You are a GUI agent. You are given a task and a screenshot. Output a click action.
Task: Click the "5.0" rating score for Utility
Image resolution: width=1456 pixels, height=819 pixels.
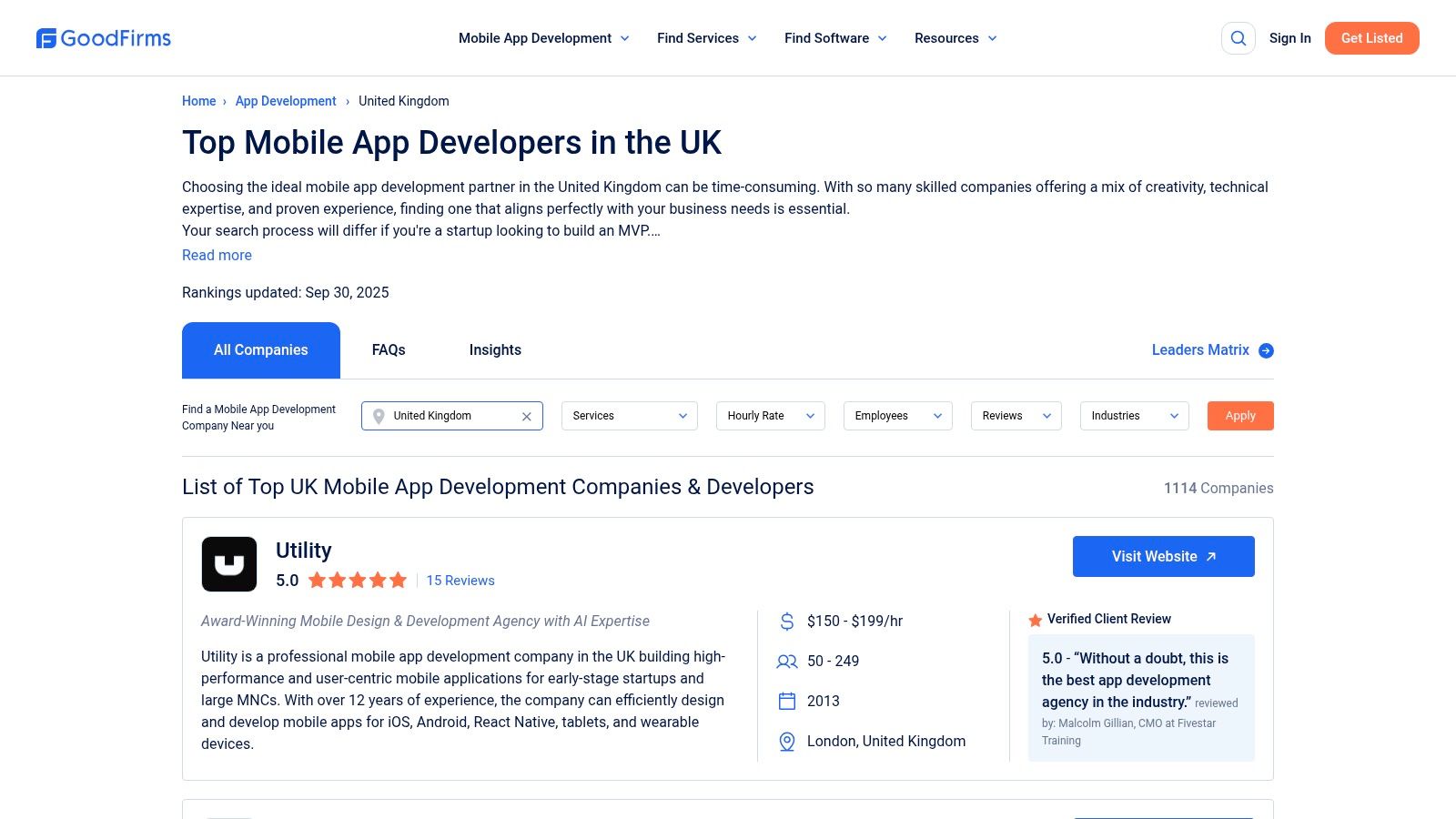pos(288,581)
